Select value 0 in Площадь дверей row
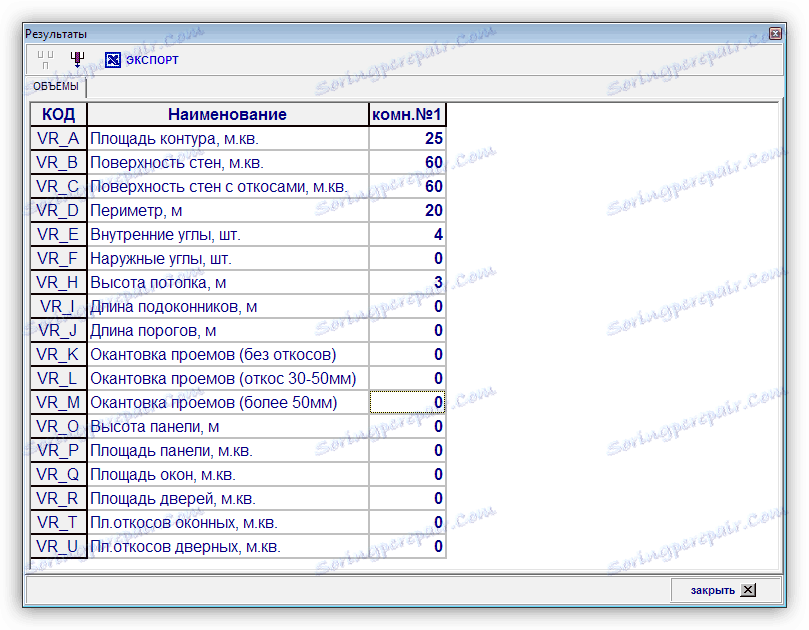This screenshot has height=630, width=809. click(x=407, y=498)
